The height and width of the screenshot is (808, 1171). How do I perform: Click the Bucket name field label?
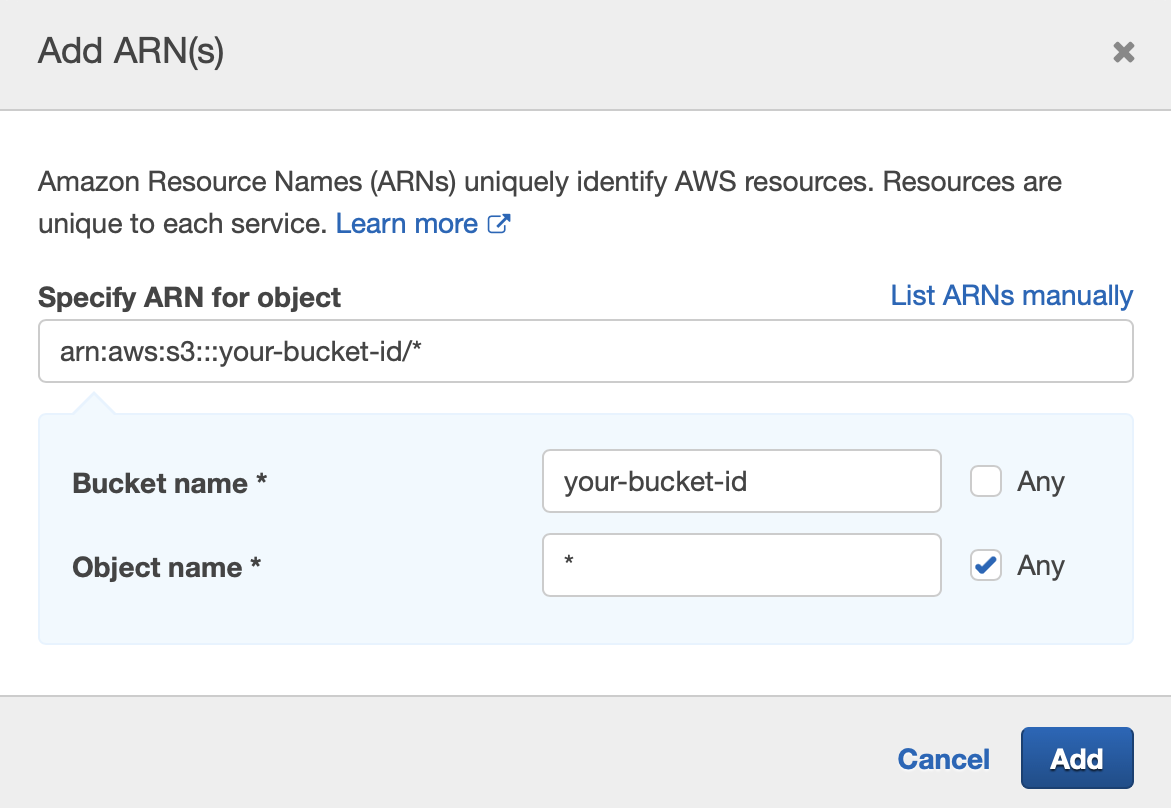[160, 484]
